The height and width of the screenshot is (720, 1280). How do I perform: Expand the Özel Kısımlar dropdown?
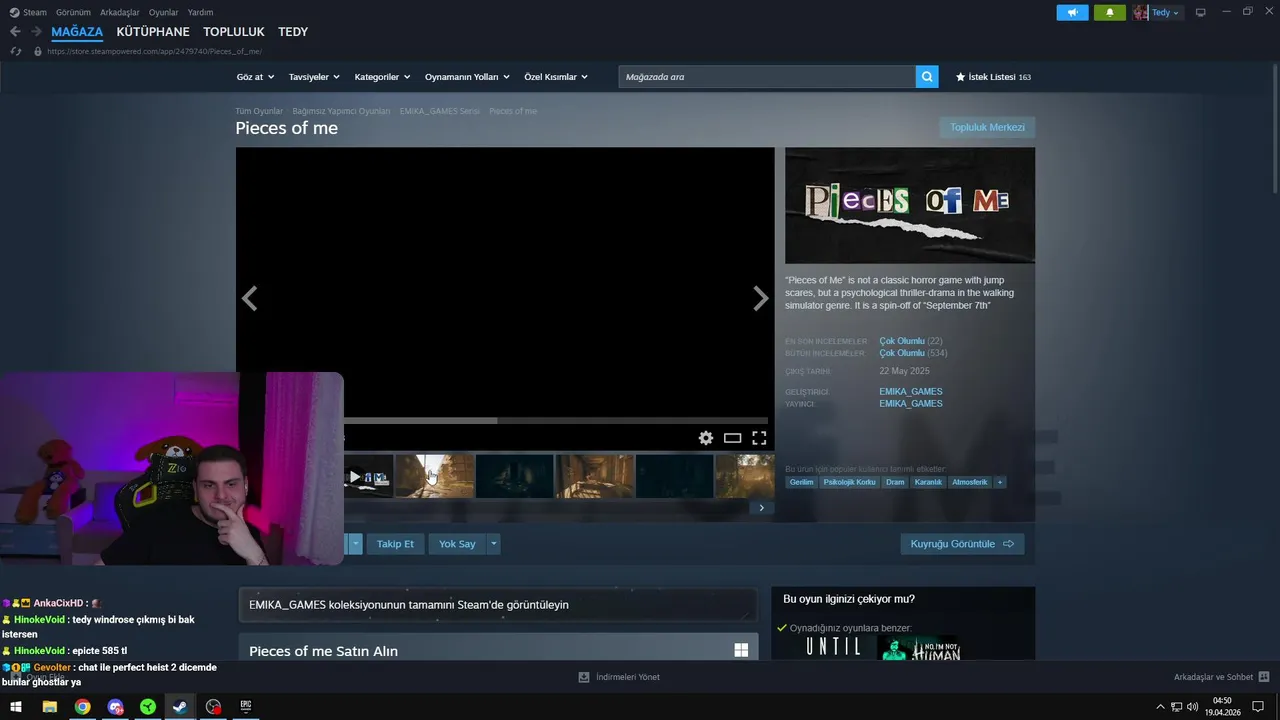[x=556, y=77]
